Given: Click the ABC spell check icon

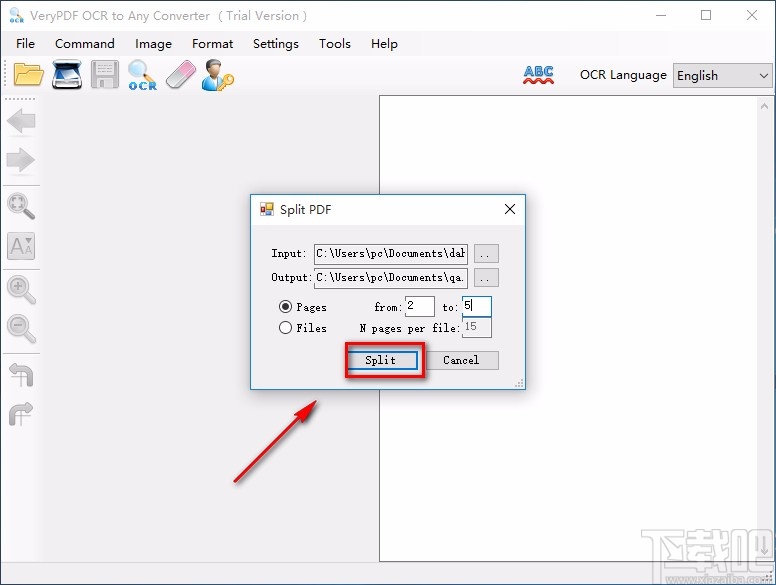Looking at the screenshot, I should coord(538,75).
